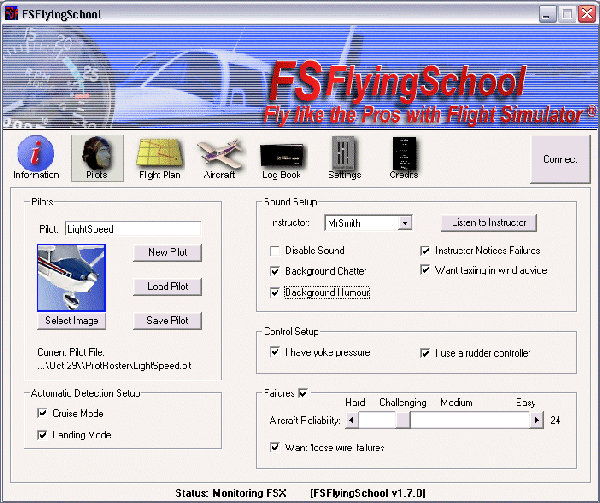Toggle Want taxiing in wind advice

tap(425, 270)
